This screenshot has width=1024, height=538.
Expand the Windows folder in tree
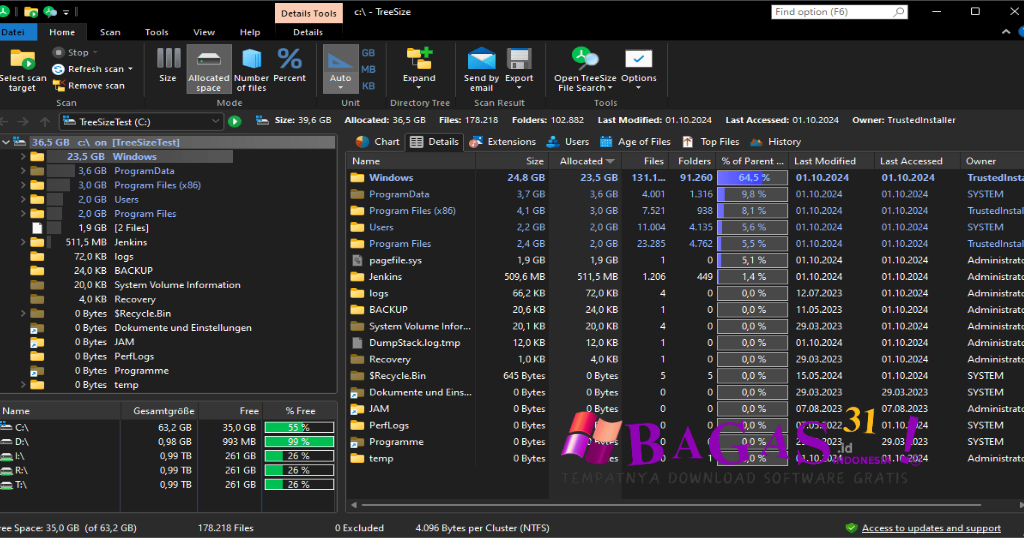click(x=23, y=157)
